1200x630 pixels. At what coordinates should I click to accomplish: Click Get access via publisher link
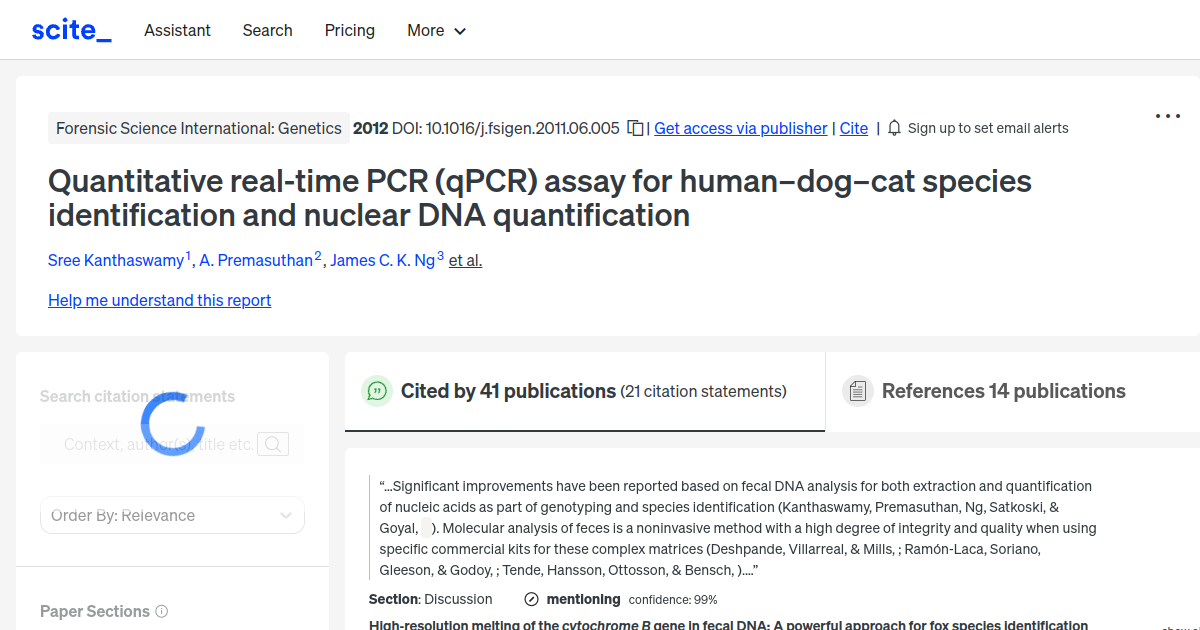tap(740, 128)
